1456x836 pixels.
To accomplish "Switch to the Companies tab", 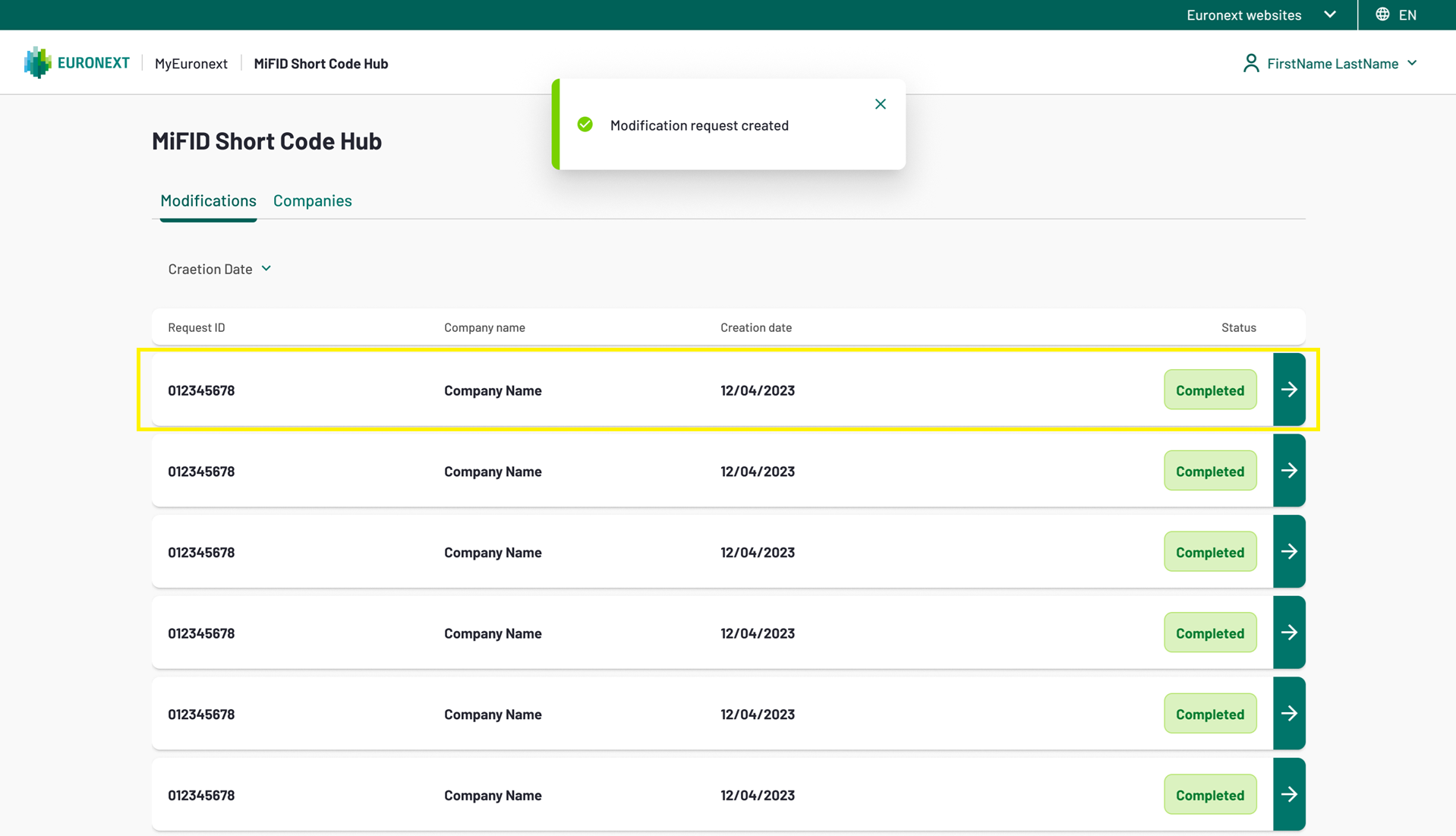I will click(312, 200).
